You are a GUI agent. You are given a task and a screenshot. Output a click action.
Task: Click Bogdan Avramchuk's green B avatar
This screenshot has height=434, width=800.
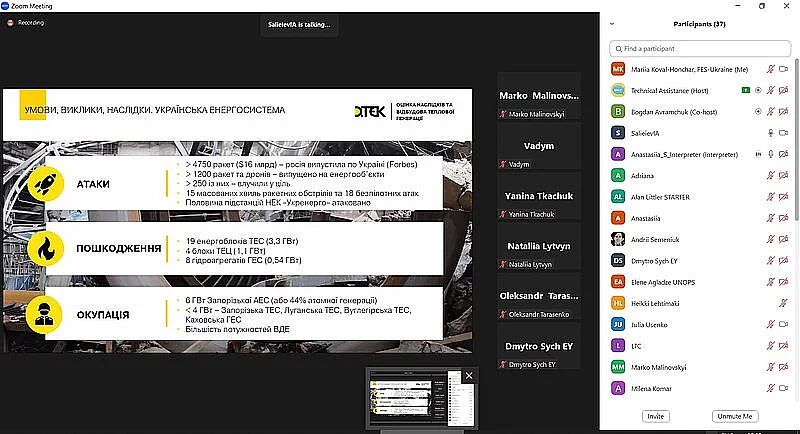(618, 112)
